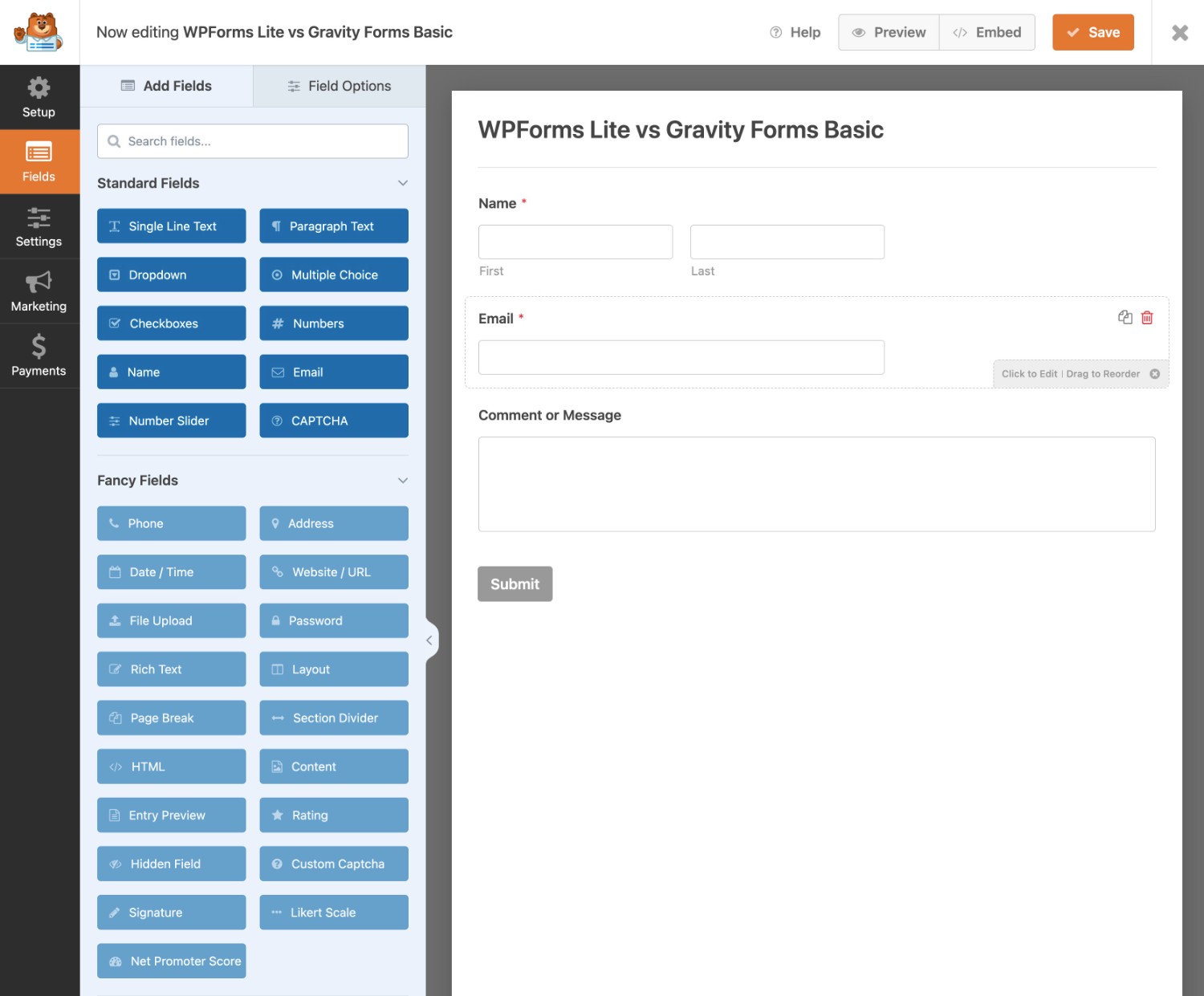The width and height of the screenshot is (1204, 996).
Task: Add a Numbers field
Action: [x=334, y=323]
